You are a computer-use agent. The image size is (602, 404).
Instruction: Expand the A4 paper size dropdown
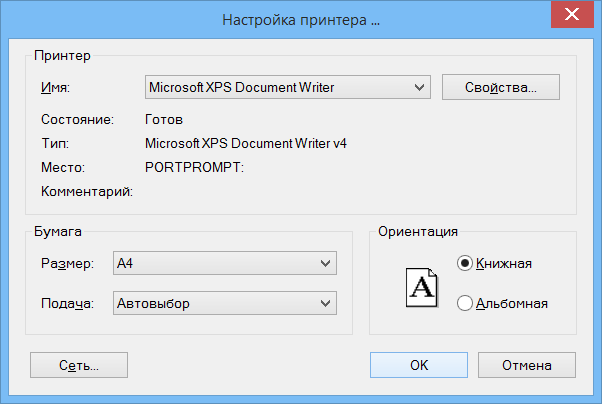tap(225, 263)
